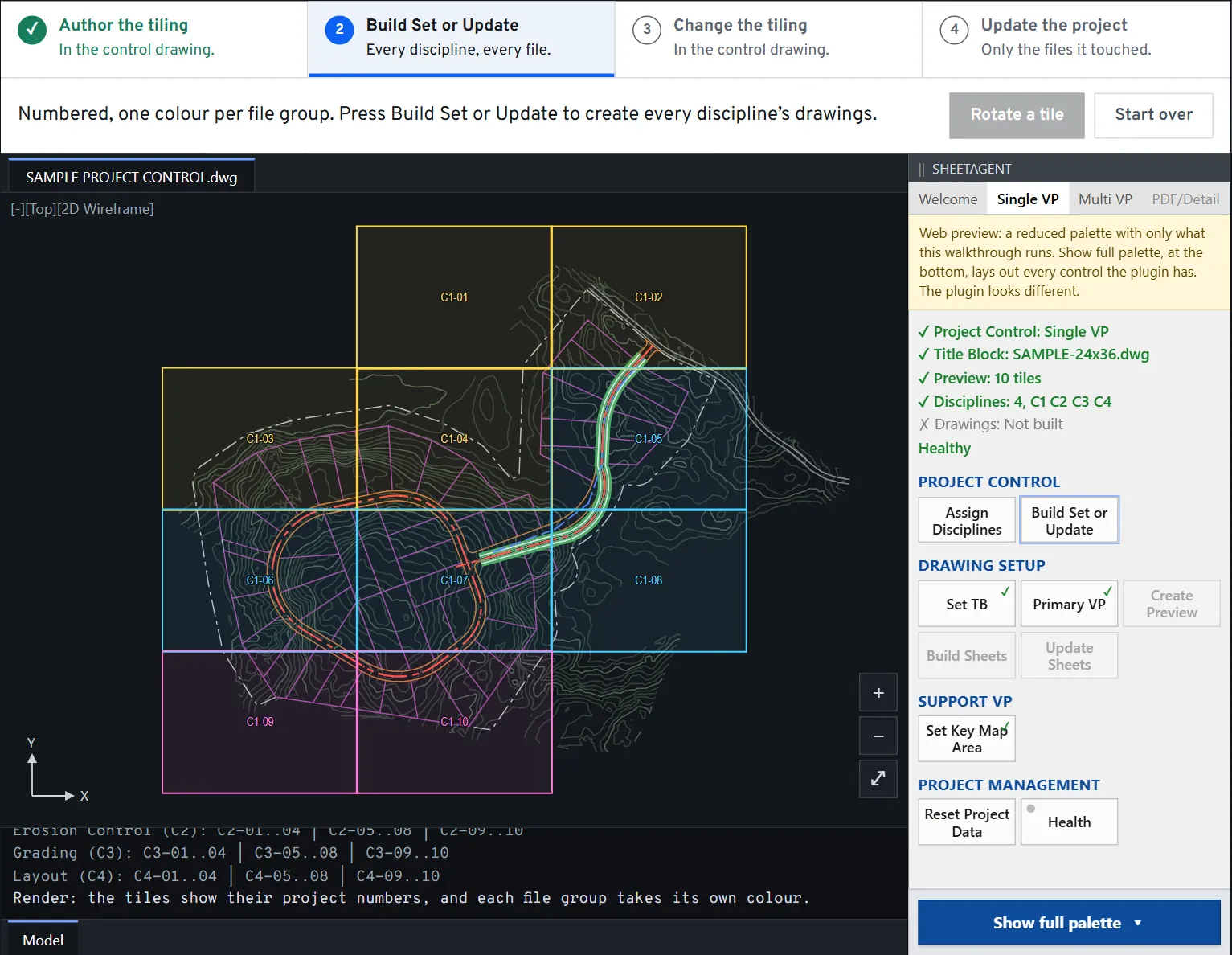Switch to the Multi VP tab
This screenshot has width=1232, height=955.
point(1105,199)
